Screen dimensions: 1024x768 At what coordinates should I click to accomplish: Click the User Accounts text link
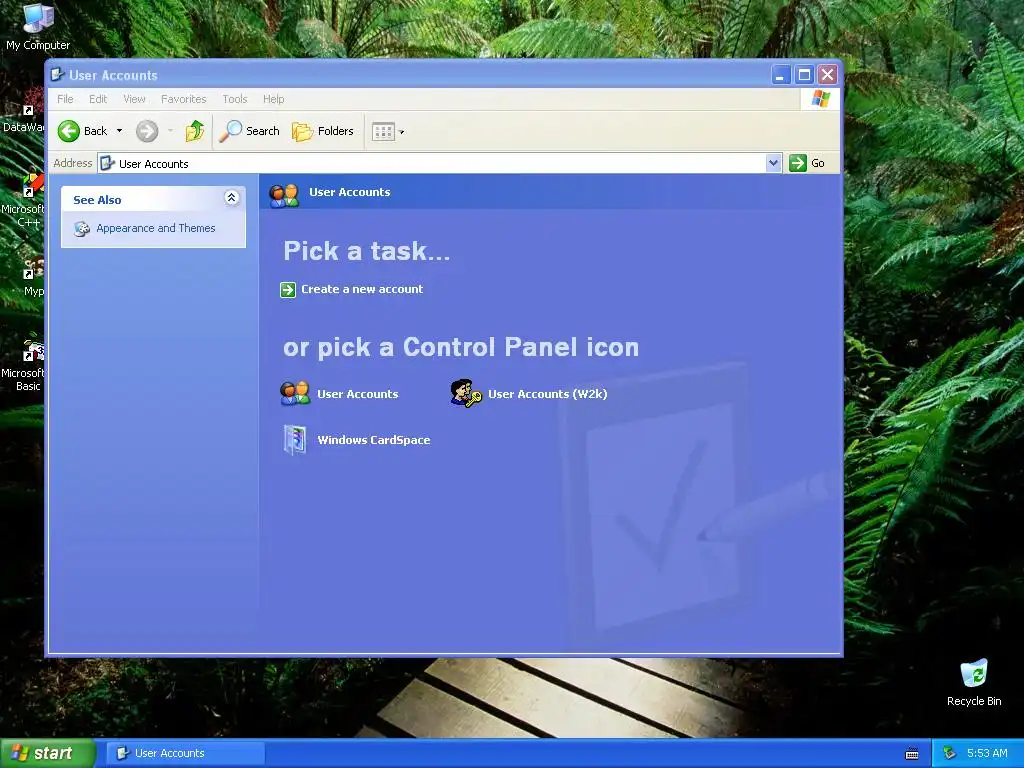(358, 394)
